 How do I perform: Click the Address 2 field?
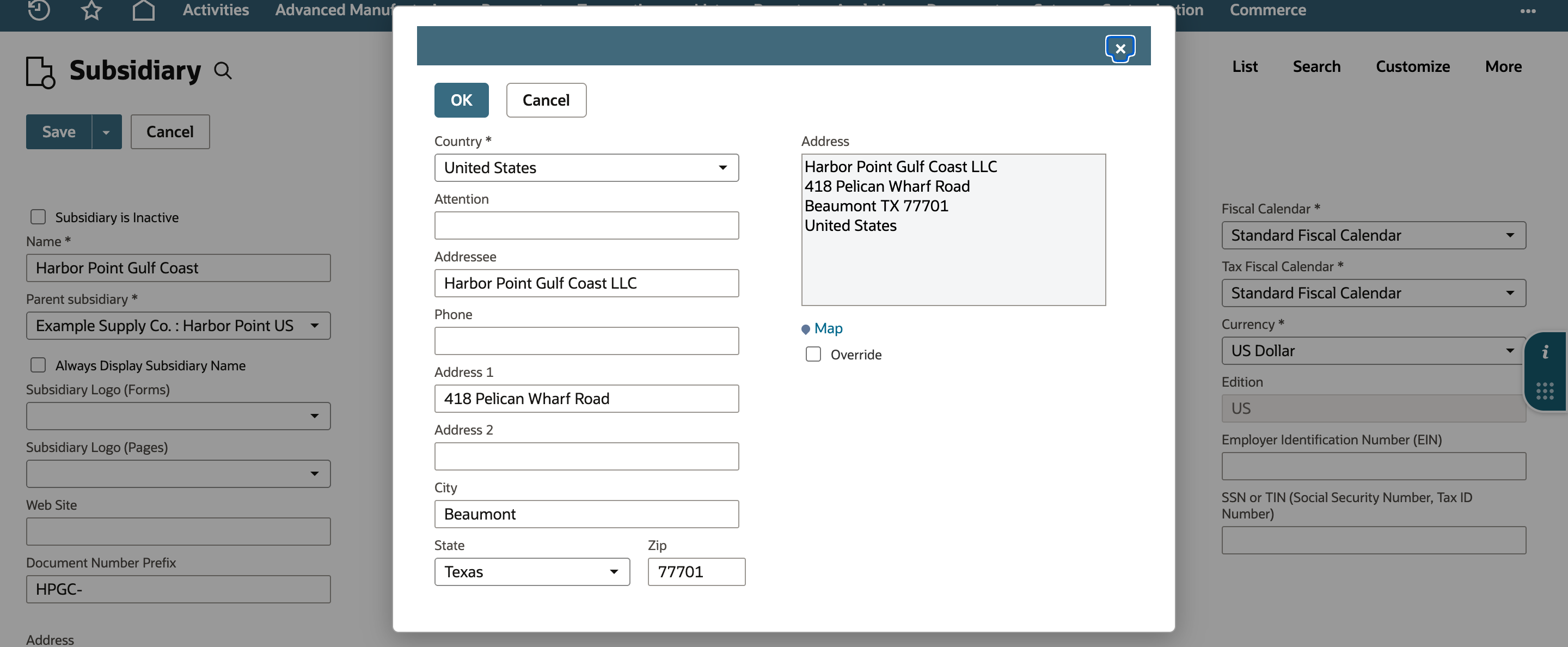click(x=586, y=456)
